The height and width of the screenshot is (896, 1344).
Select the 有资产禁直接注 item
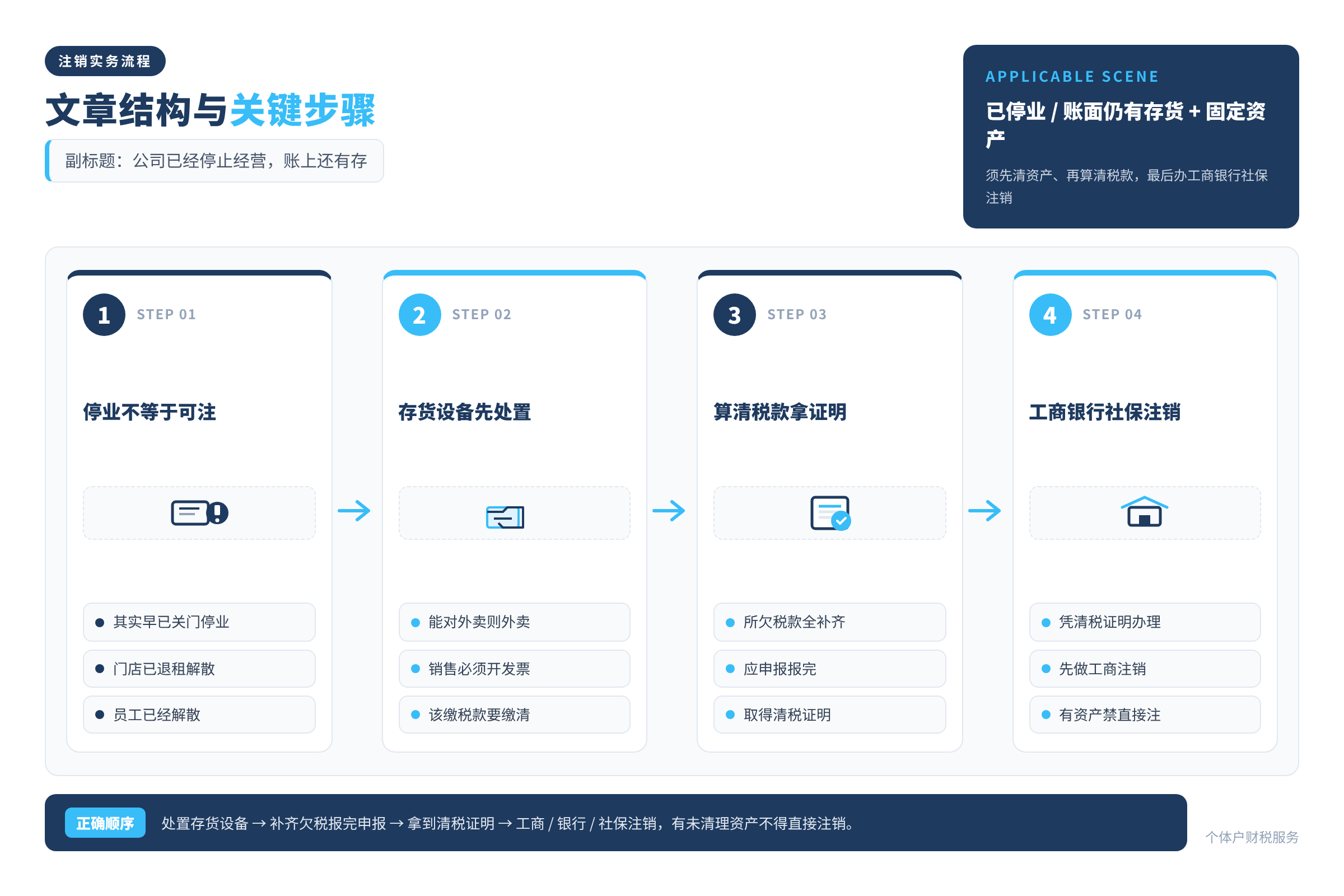[1145, 715]
